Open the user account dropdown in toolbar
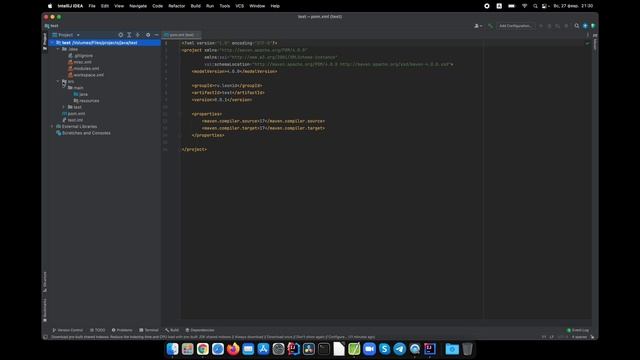This screenshot has height=360, width=640. [x=478, y=26]
